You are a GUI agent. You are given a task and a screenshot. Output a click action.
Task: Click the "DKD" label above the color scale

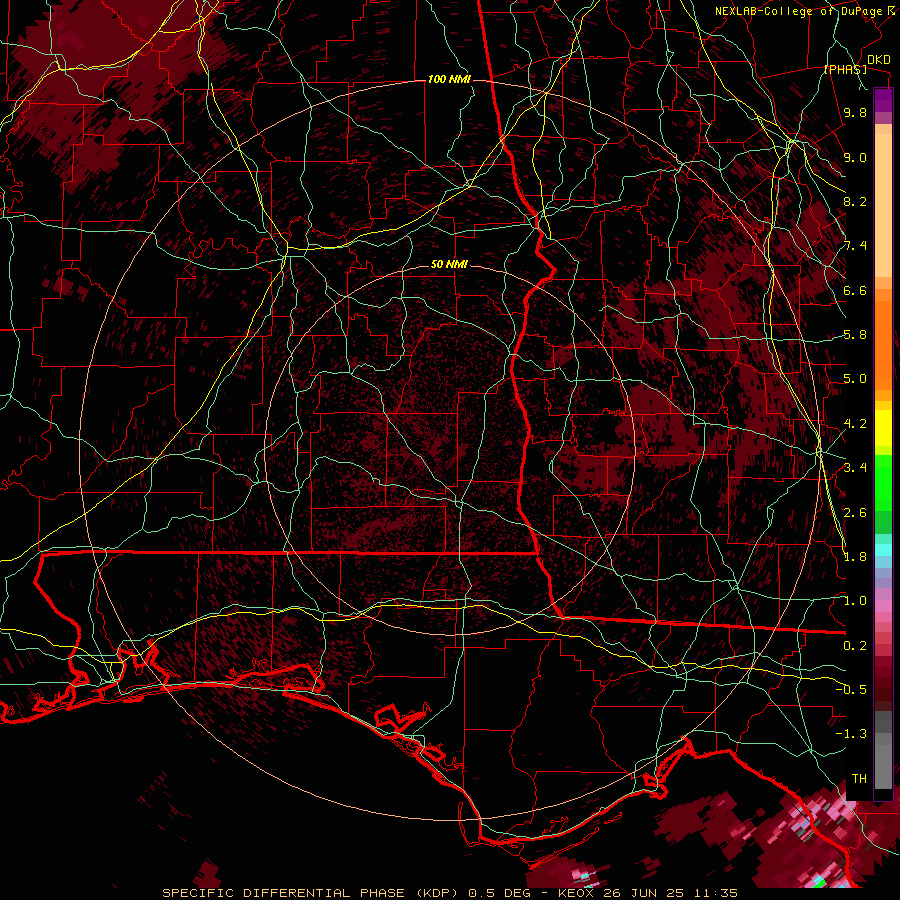(879, 59)
